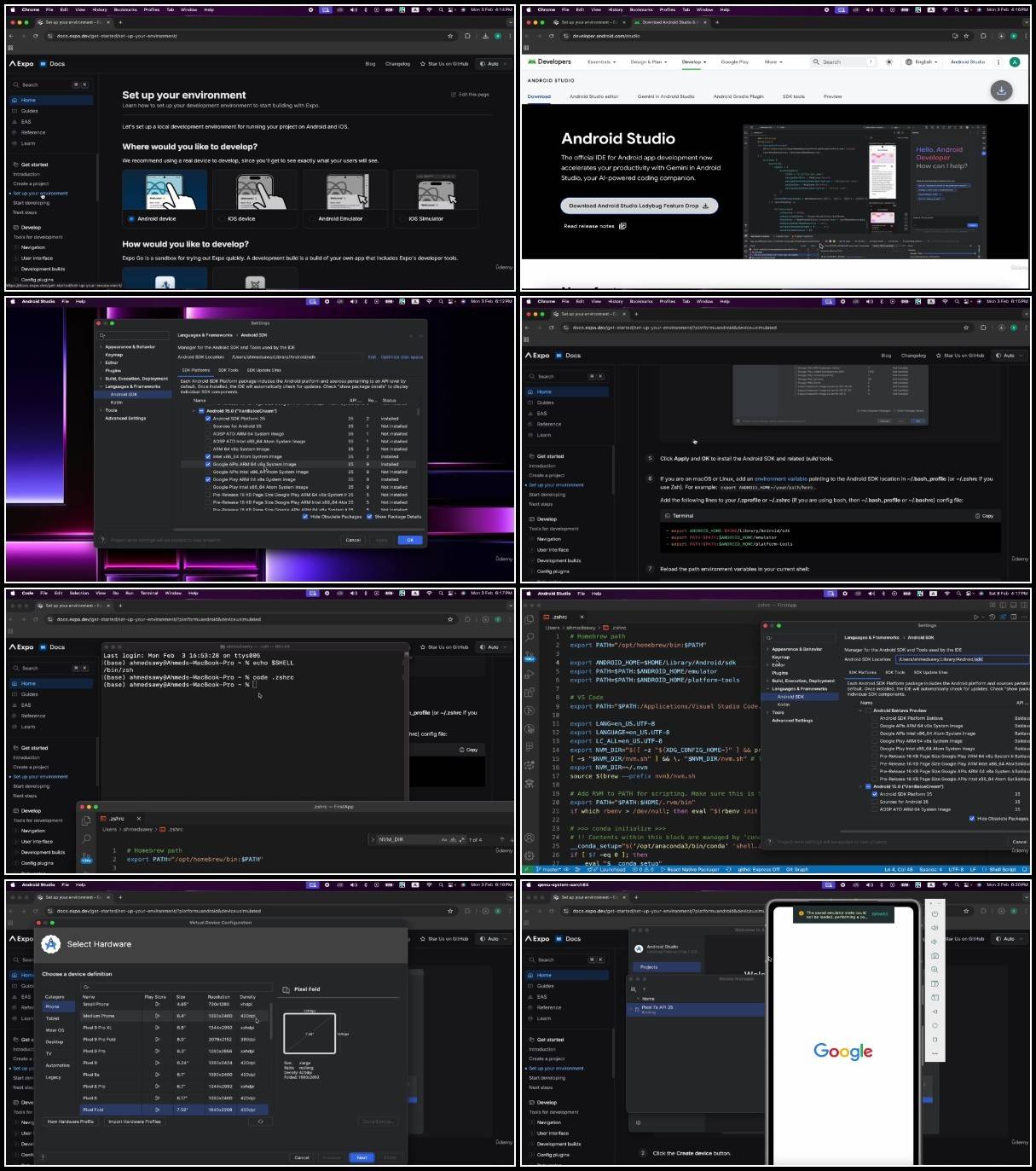Toggle the theme sun icon on Android developers site
The image size is (1036, 1171).
[889, 61]
